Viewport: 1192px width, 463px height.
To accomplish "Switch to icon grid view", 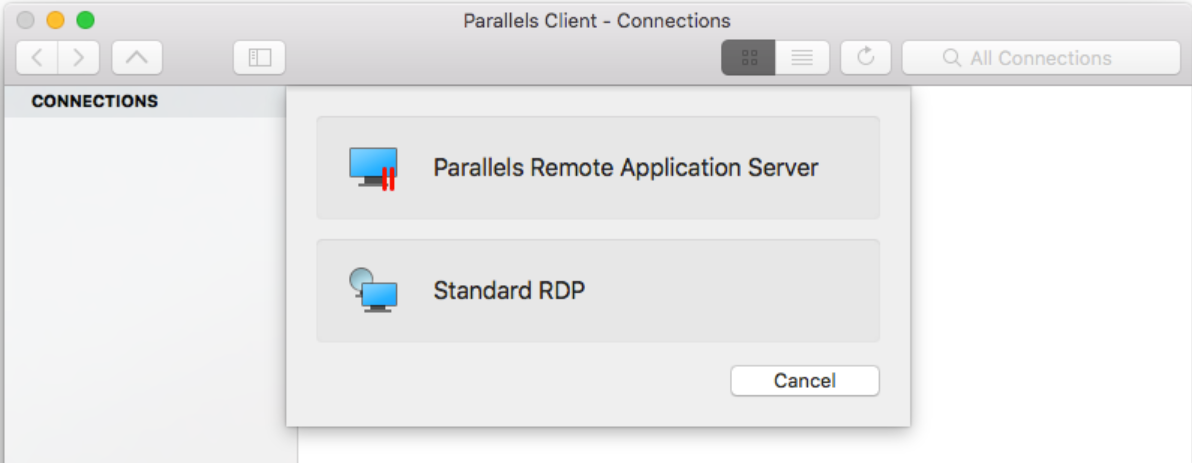I will 748,58.
